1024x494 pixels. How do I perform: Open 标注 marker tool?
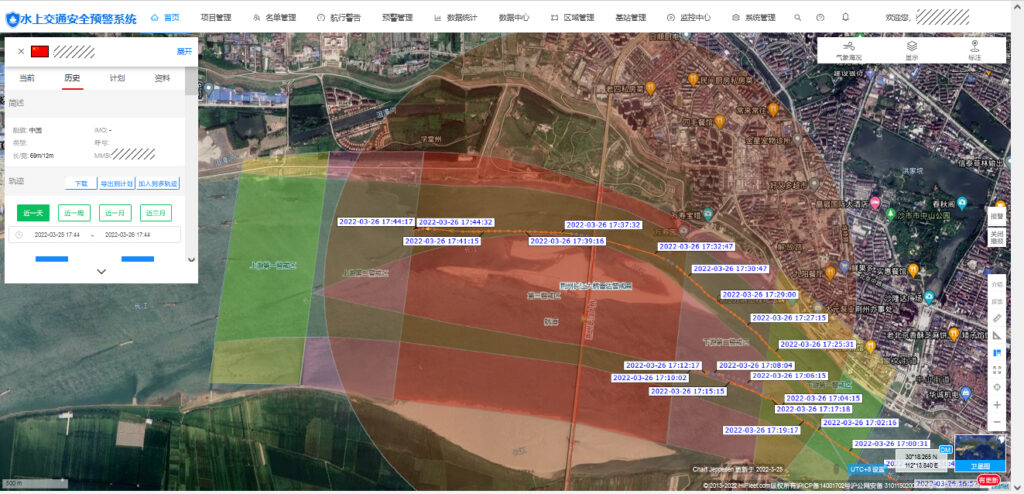(x=975, y=50)
